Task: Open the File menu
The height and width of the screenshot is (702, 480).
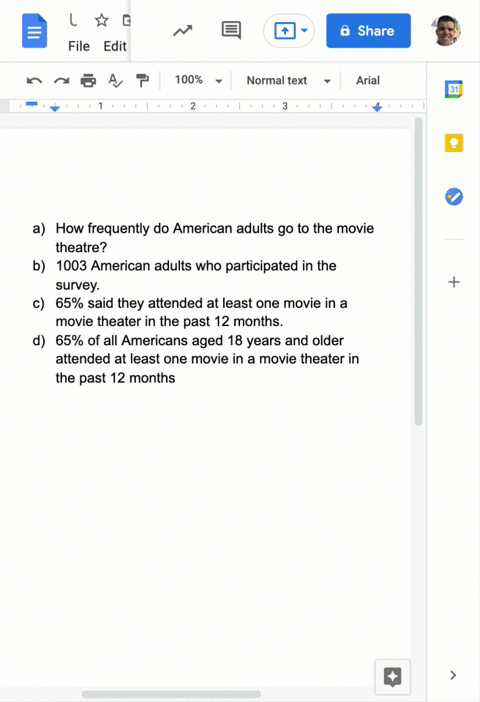Action: pos(79,46)
